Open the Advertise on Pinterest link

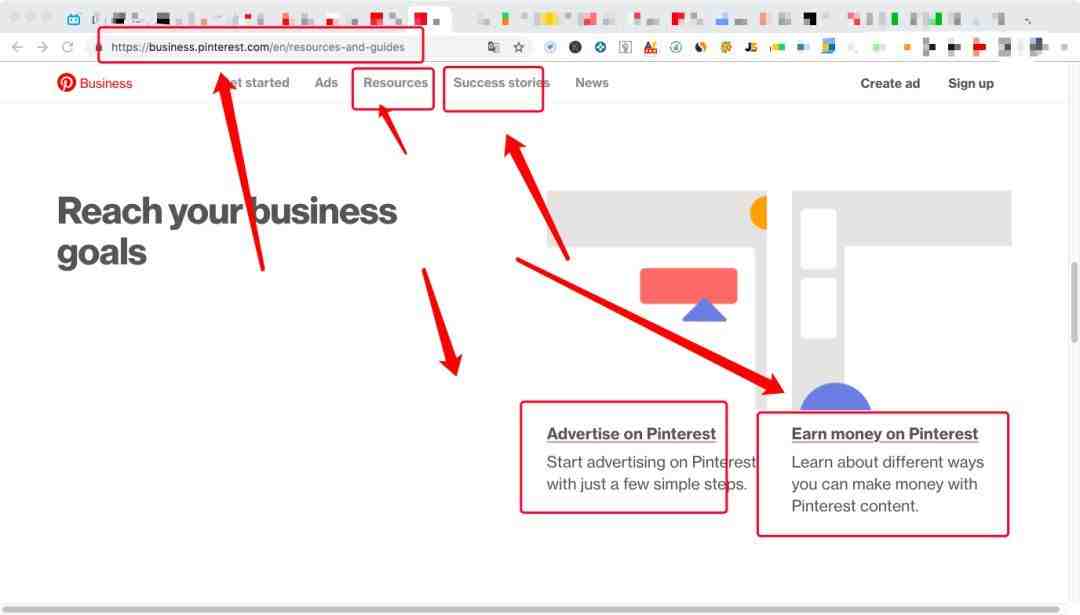pos(631,434)
